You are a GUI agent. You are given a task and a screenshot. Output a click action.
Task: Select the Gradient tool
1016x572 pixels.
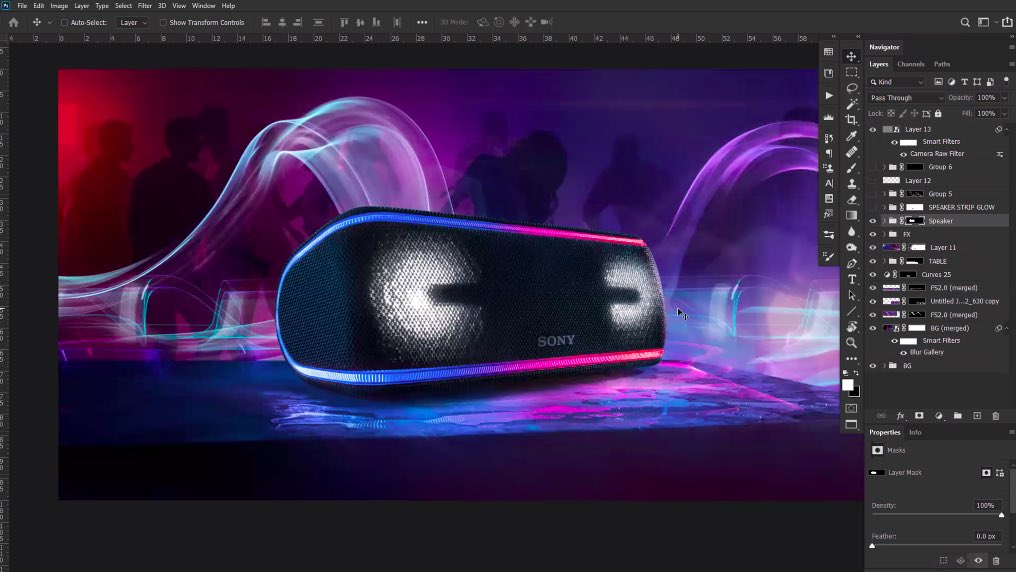(851, 216)
